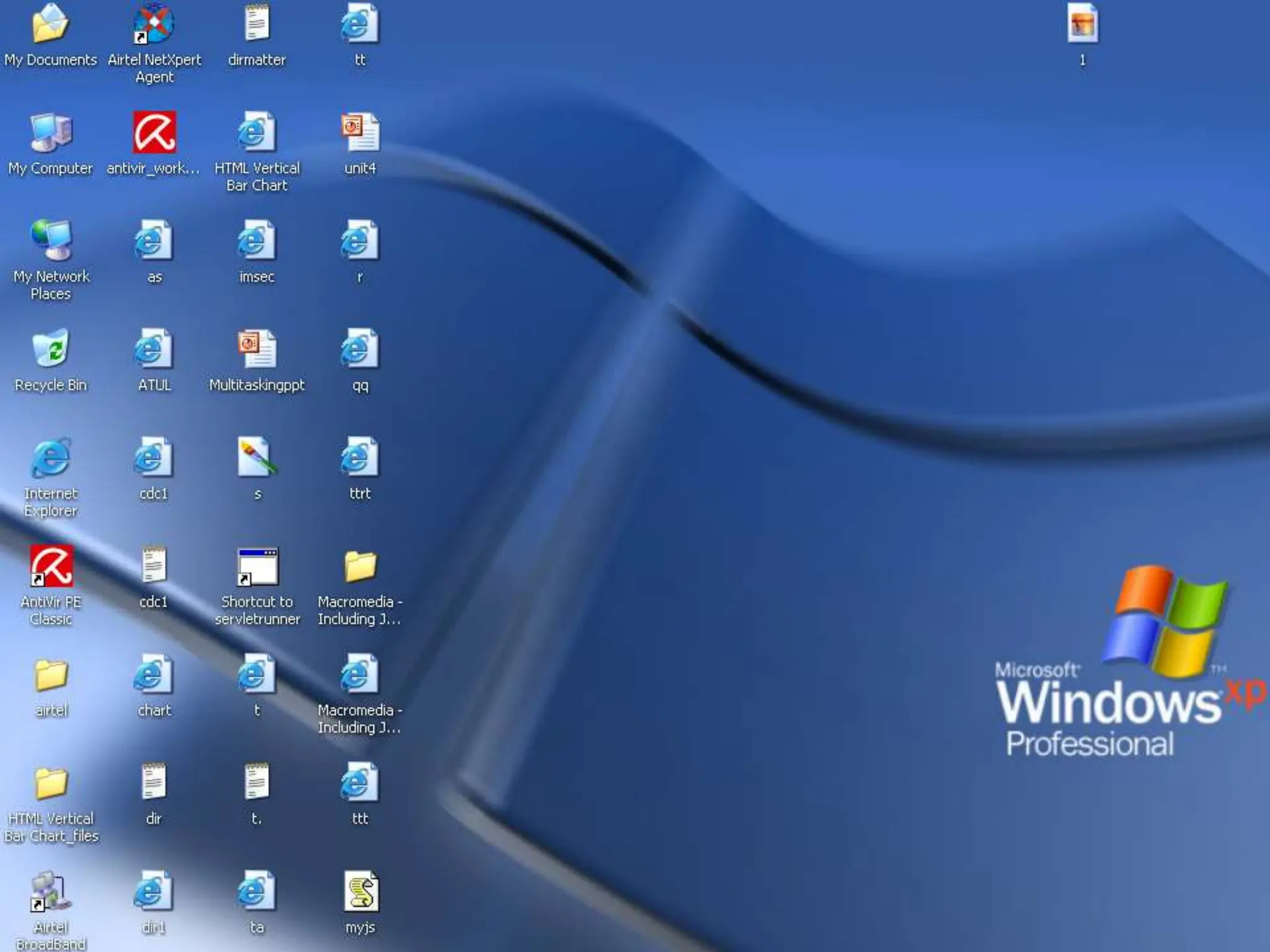Click the antivir_work installer icon
Viewport: 1270px width, 952px height.
click(154, 133)
